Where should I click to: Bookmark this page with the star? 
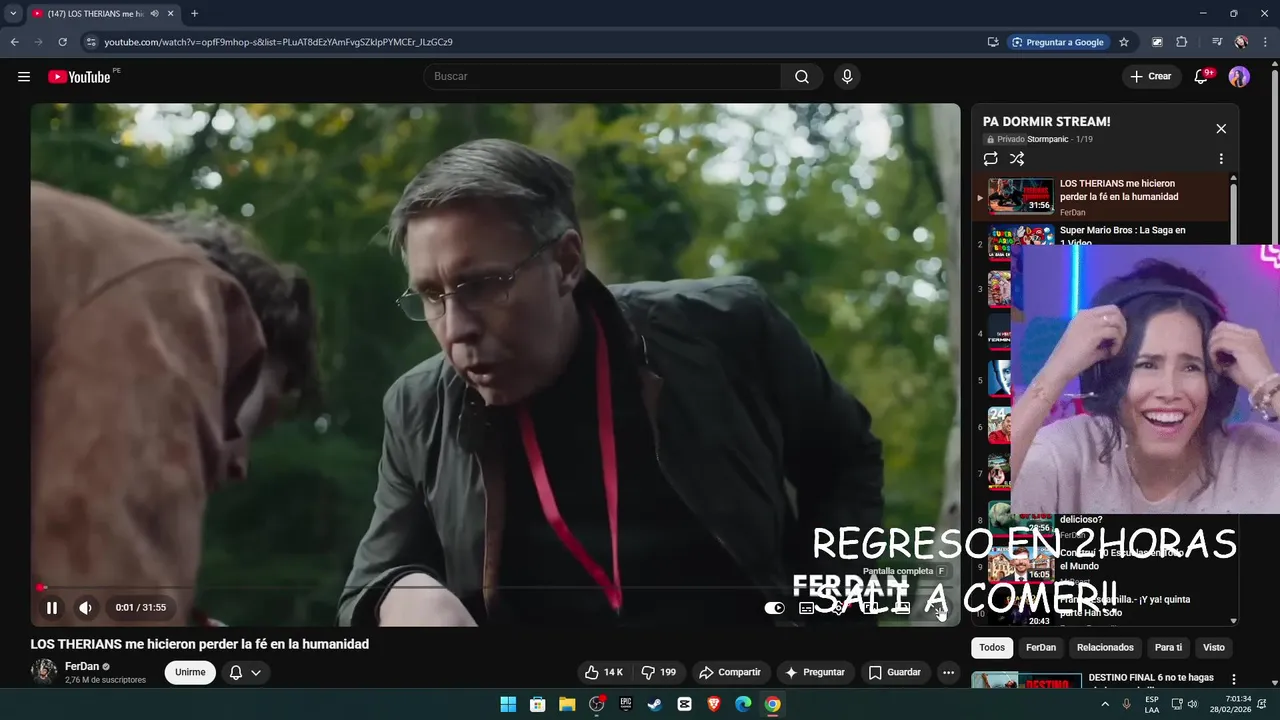tap(1124, 42)
